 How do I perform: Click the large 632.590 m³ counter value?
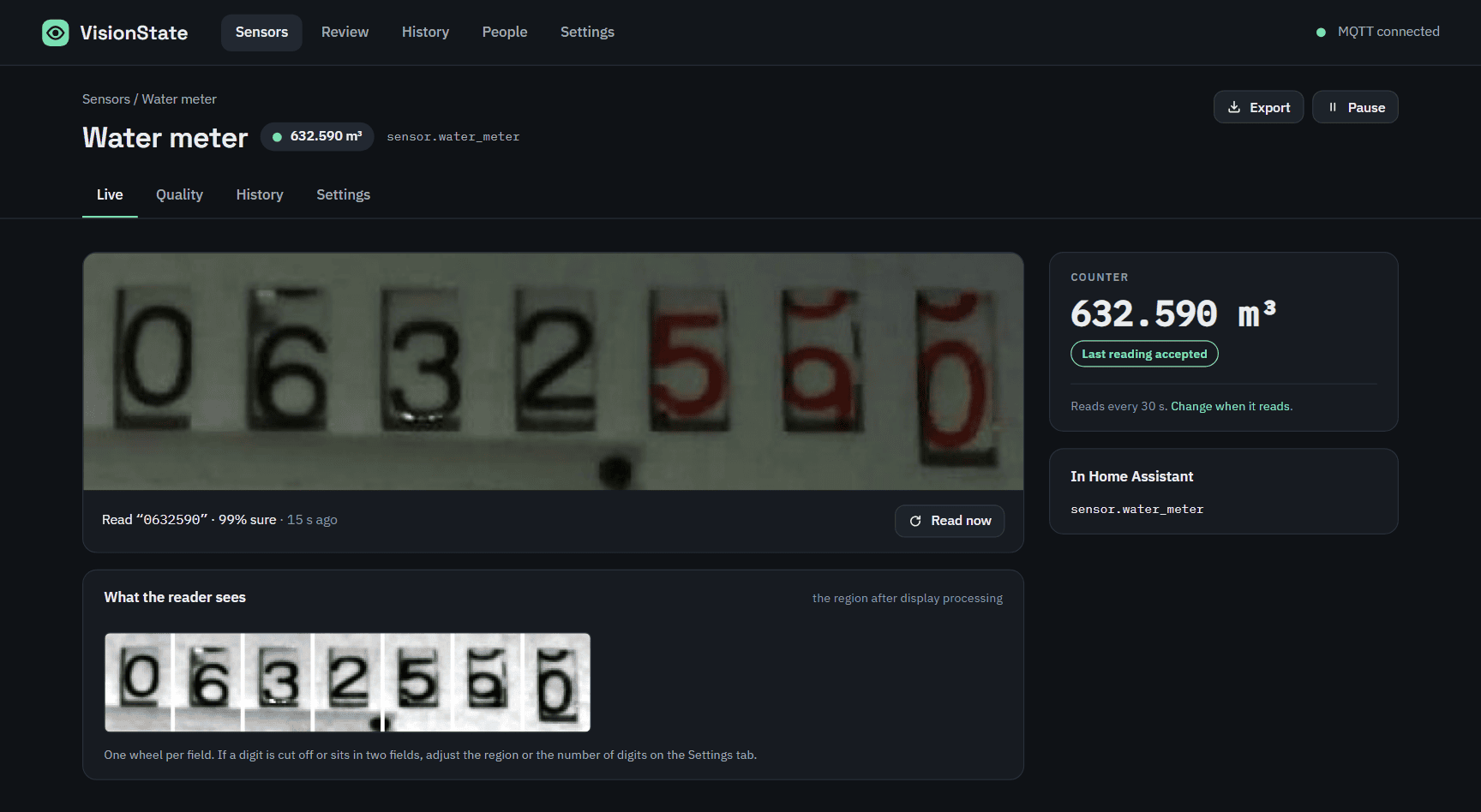coord(1173,314)
